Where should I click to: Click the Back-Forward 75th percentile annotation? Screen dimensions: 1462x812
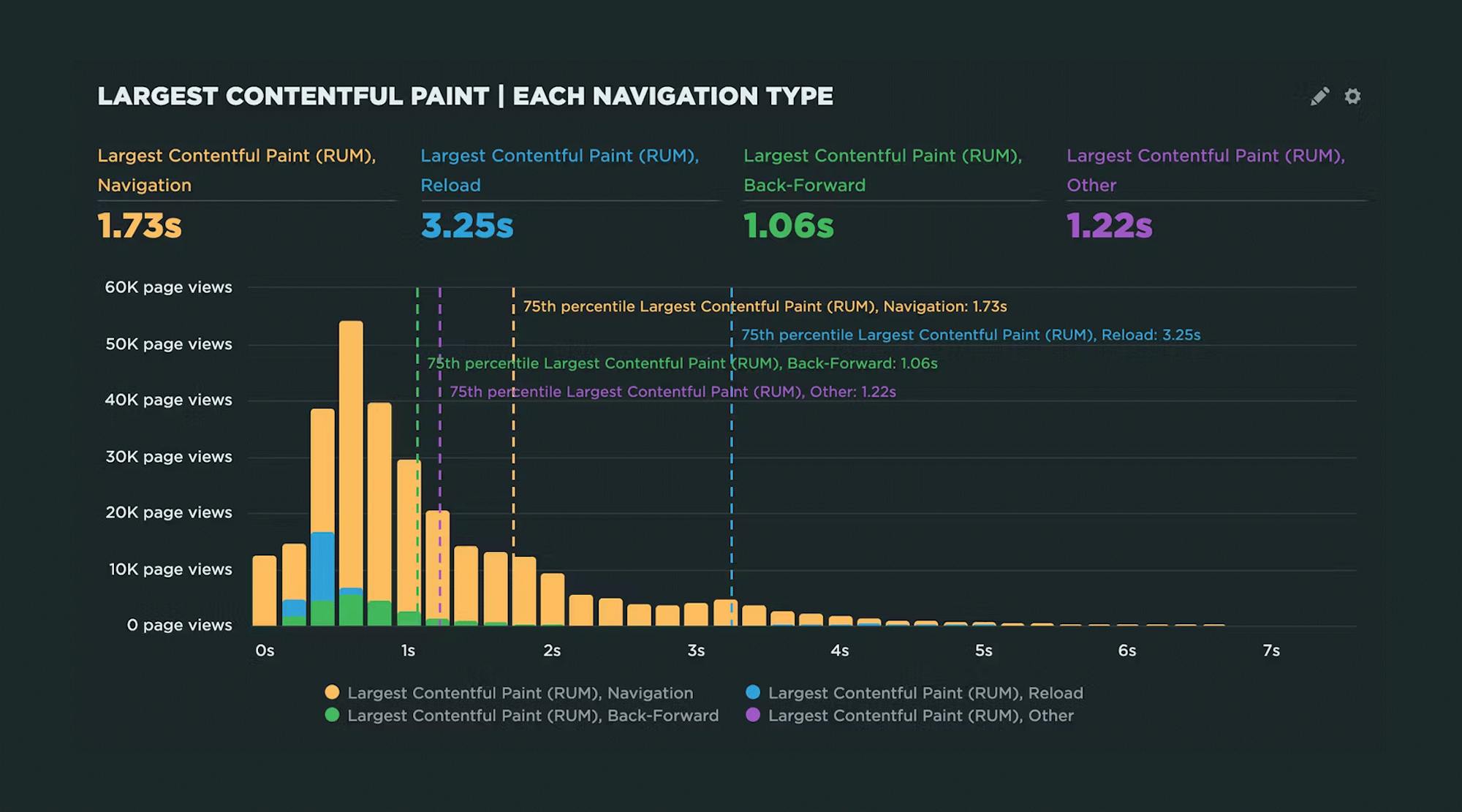click(x=682, y=363)
